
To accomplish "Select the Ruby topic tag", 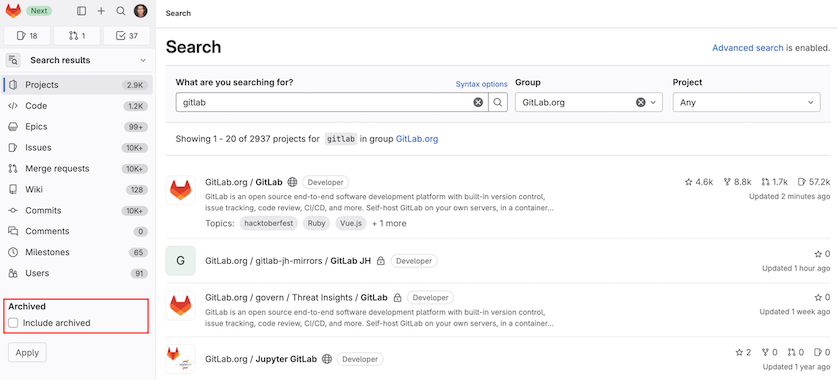I will 316,223.
